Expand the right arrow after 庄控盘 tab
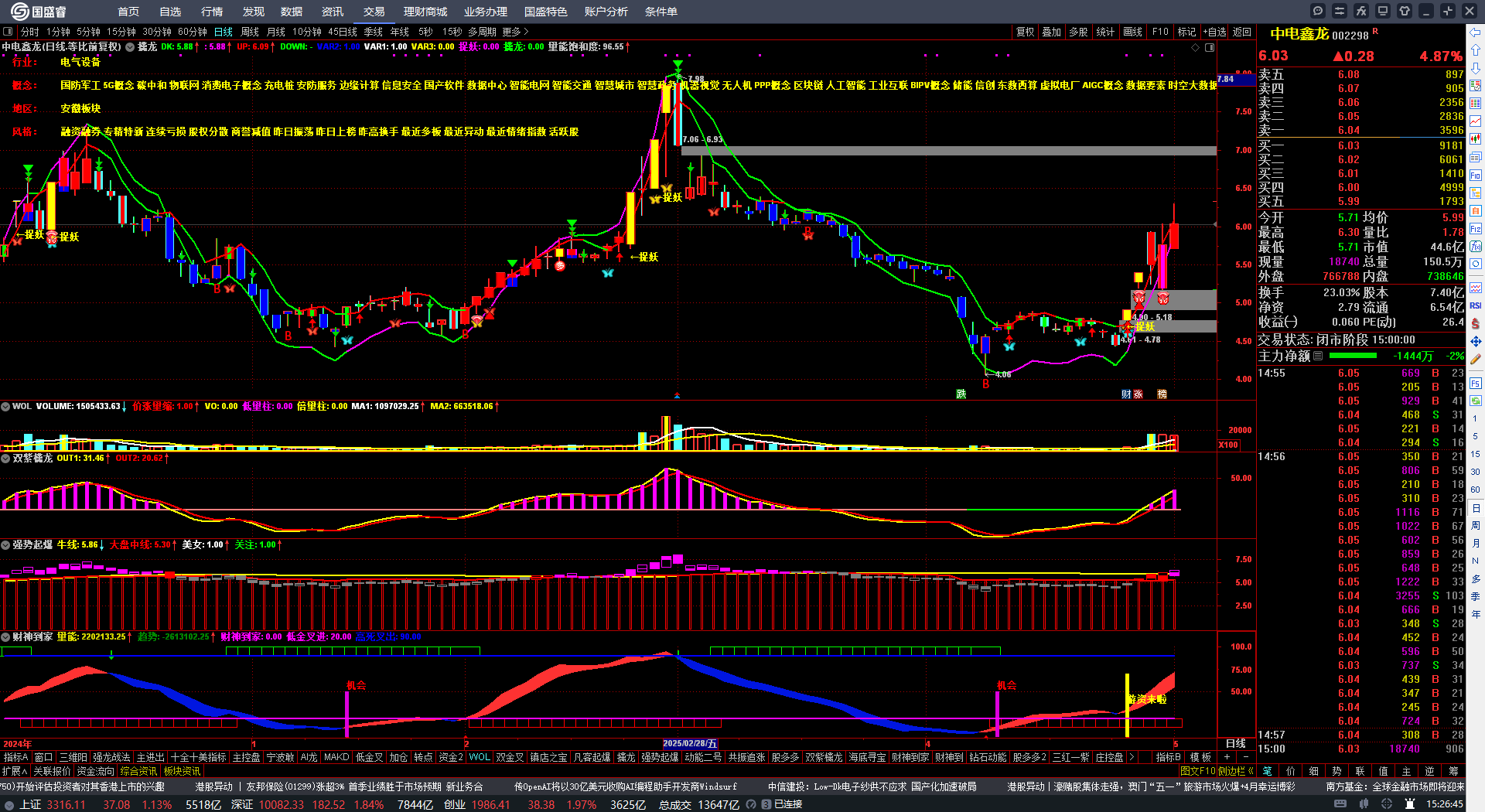1485x812 pixels. (1132, 757)
